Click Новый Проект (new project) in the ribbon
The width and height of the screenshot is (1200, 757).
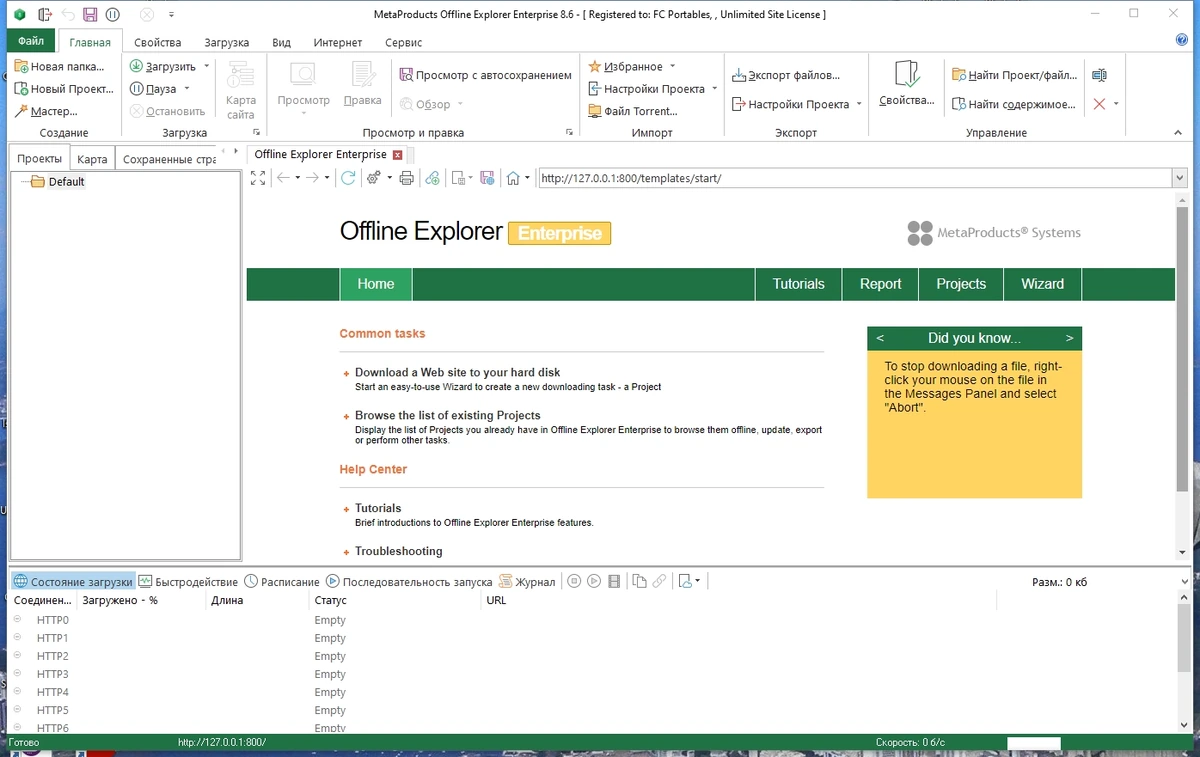click(64, 89)
